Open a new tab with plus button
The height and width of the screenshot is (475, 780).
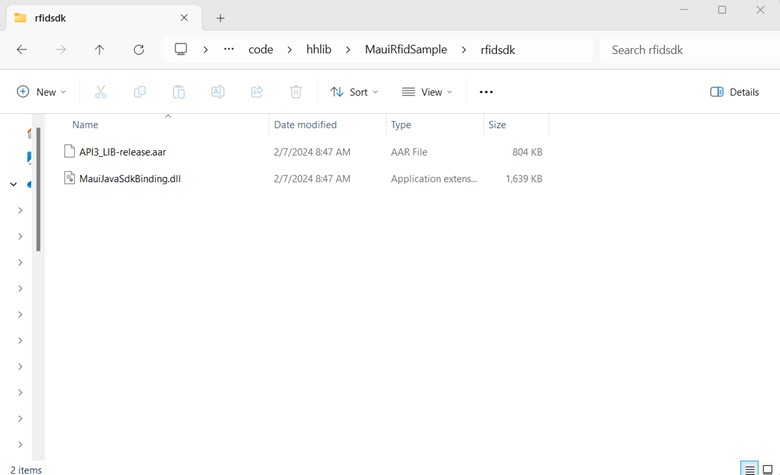(x=220, y=18)
